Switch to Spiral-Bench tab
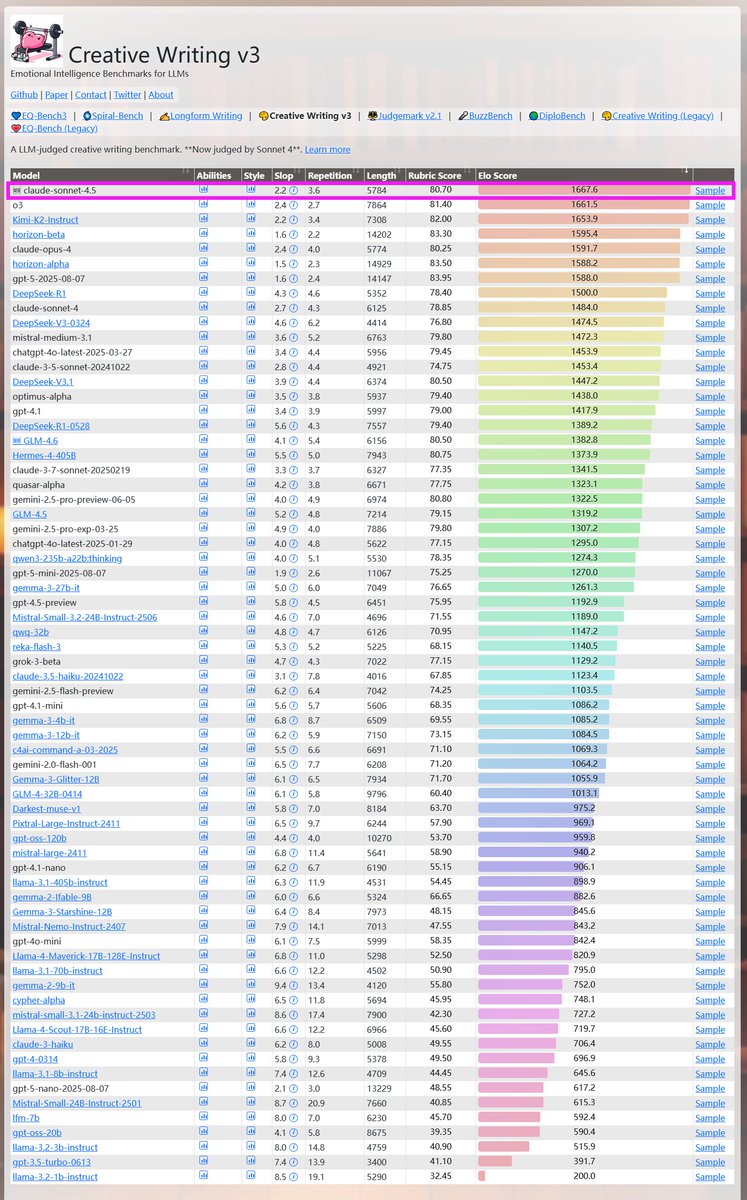747x1200 pixels. click(111, 116)
